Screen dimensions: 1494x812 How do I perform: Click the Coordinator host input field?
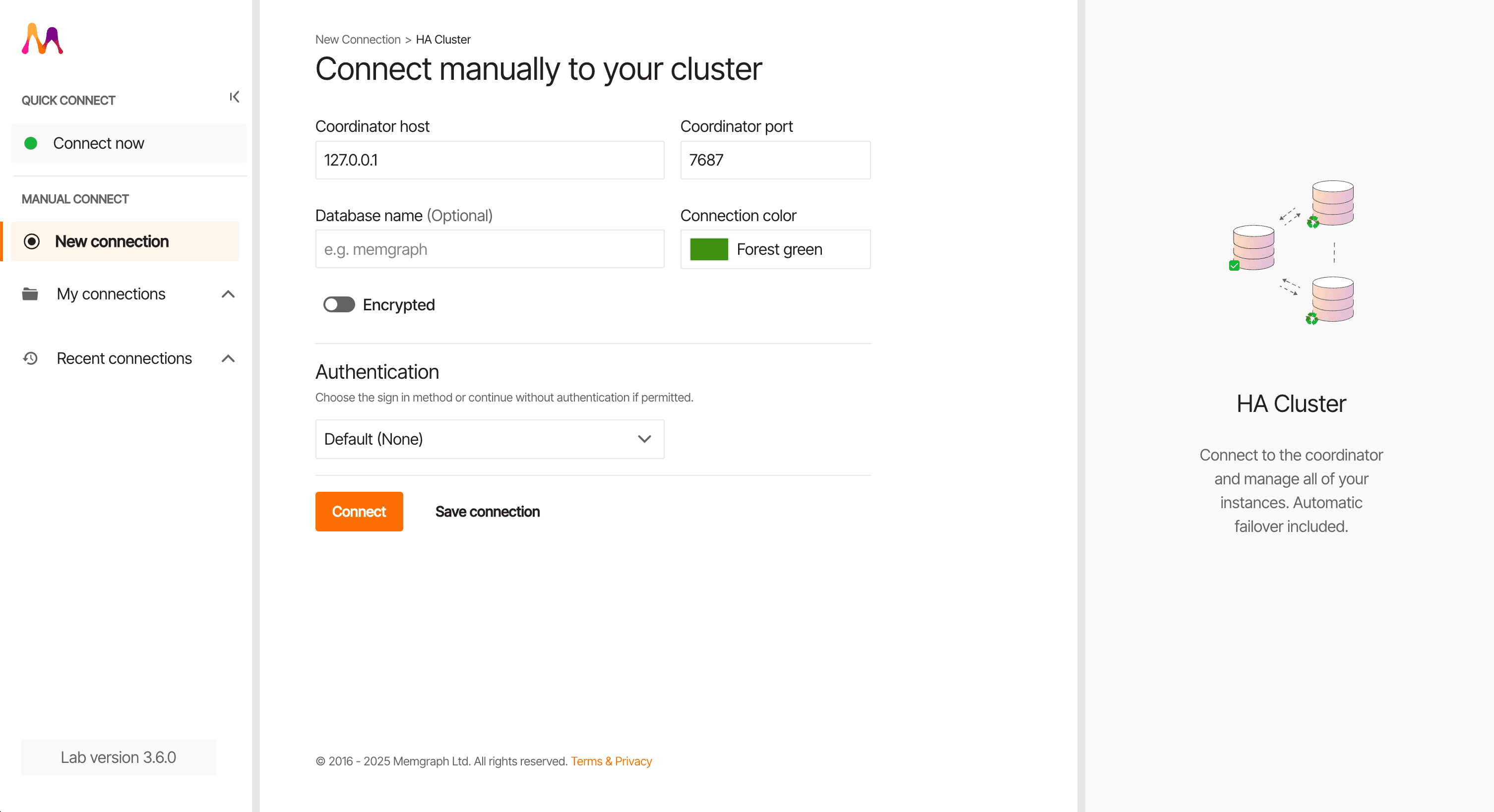pyautogui.click(x=489, y=160)
